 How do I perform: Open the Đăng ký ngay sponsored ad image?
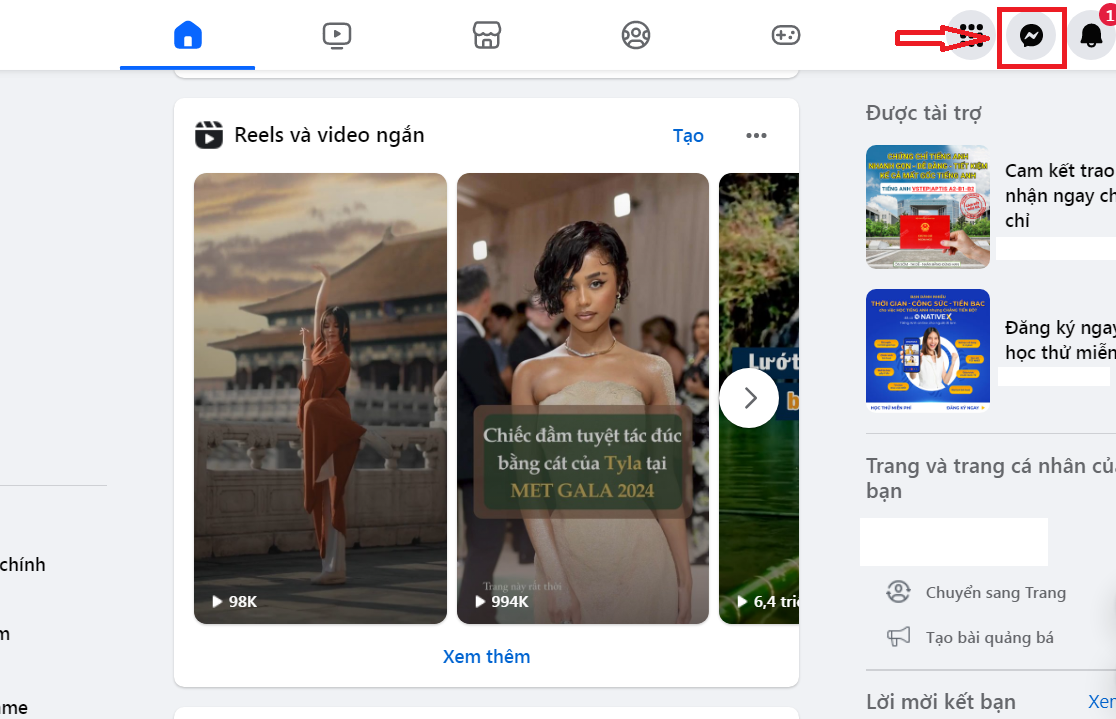(x=927, y=350)
